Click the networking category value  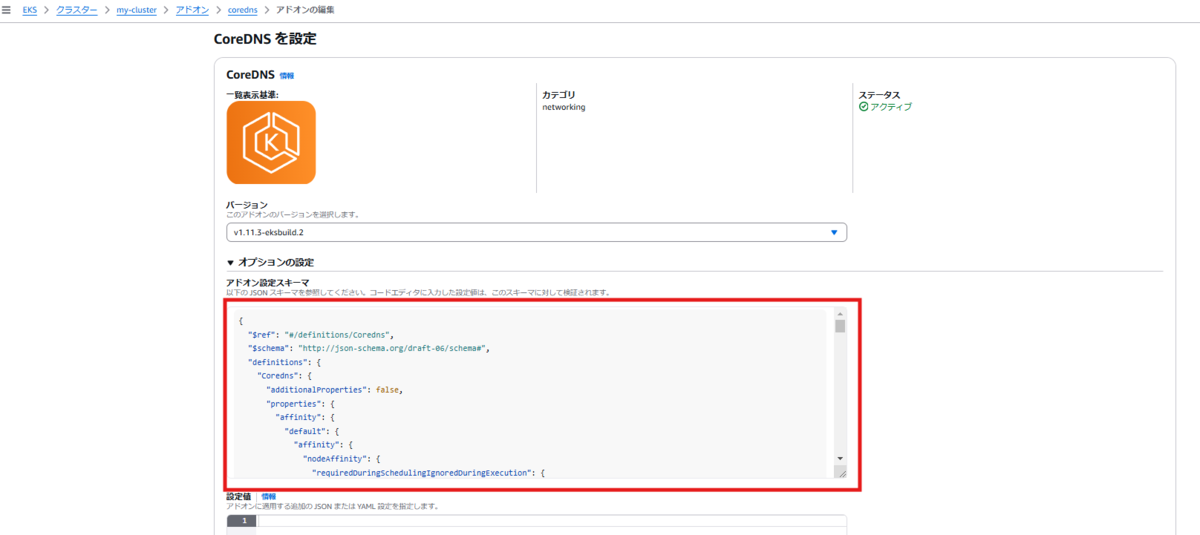(564, 107)
